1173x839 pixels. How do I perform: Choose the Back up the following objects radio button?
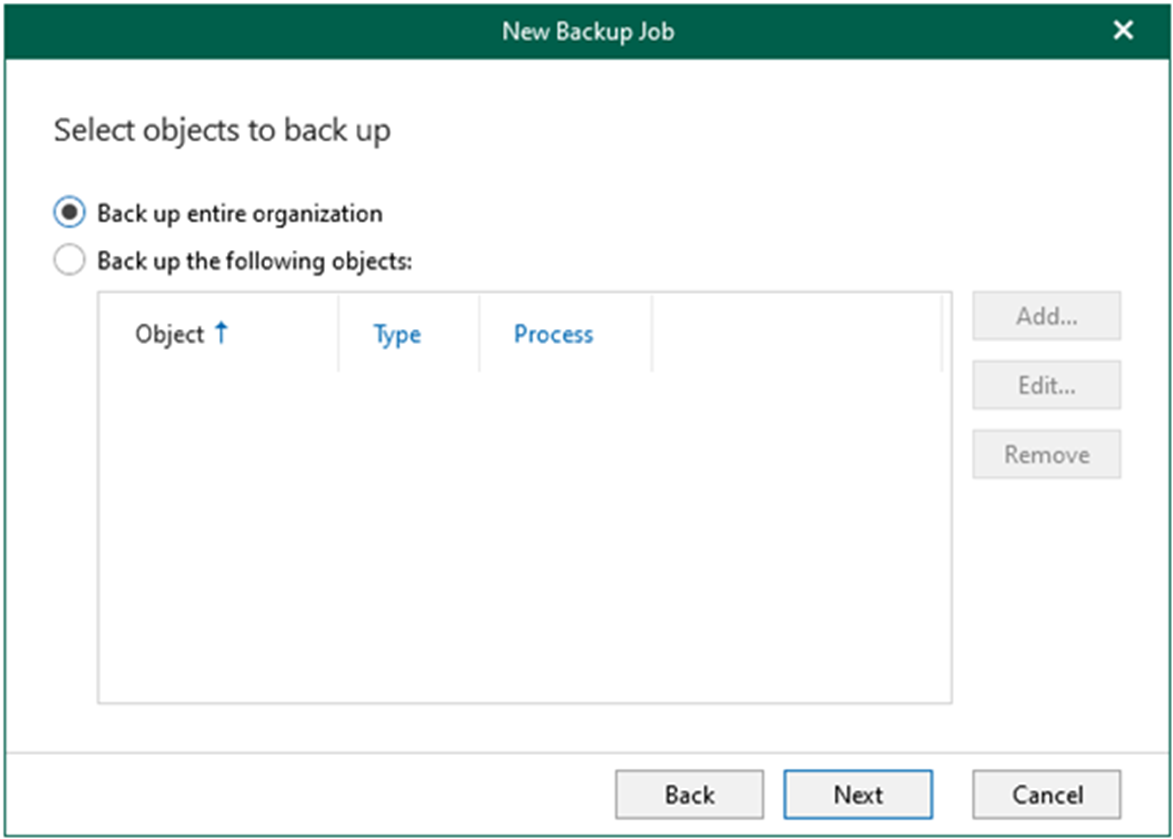click(x=69, y=260)
